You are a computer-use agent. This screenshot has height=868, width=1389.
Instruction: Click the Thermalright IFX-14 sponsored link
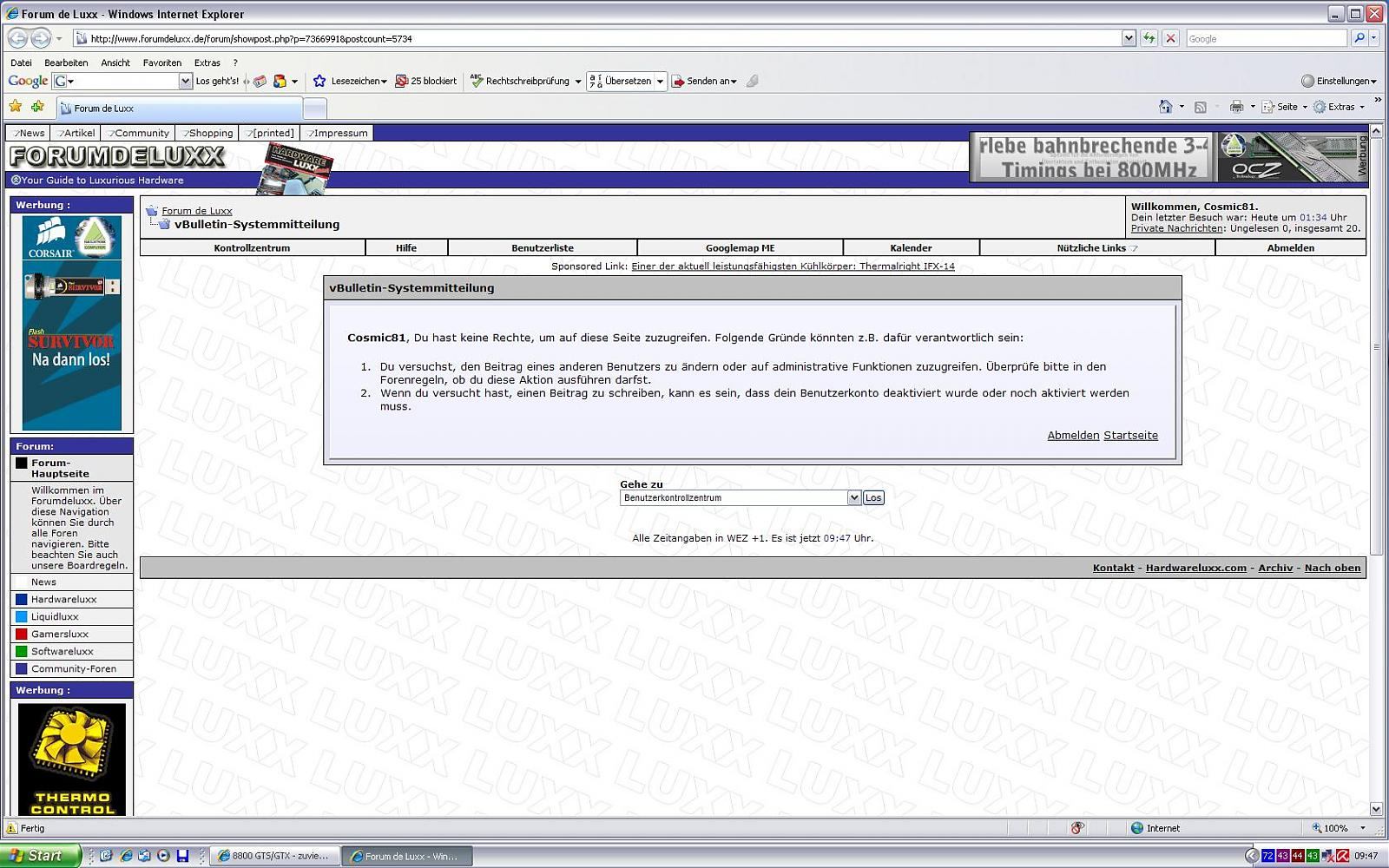(x=793, y=266)
